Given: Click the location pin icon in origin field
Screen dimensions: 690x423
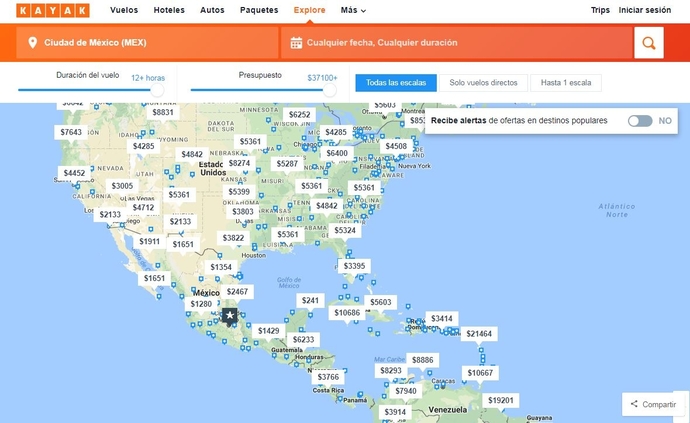Looking at the screenshot, I should 33,43.
